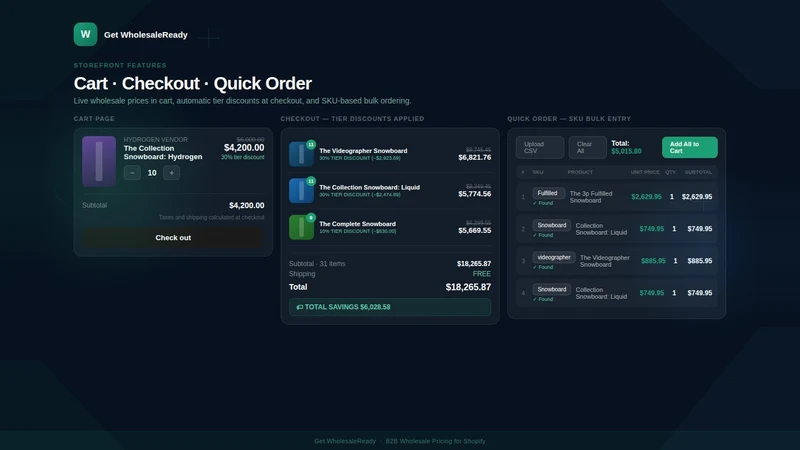Click the HYDROGEN VENDOR label
This screenshot has height=450, width=800.
tap(156, 140)
